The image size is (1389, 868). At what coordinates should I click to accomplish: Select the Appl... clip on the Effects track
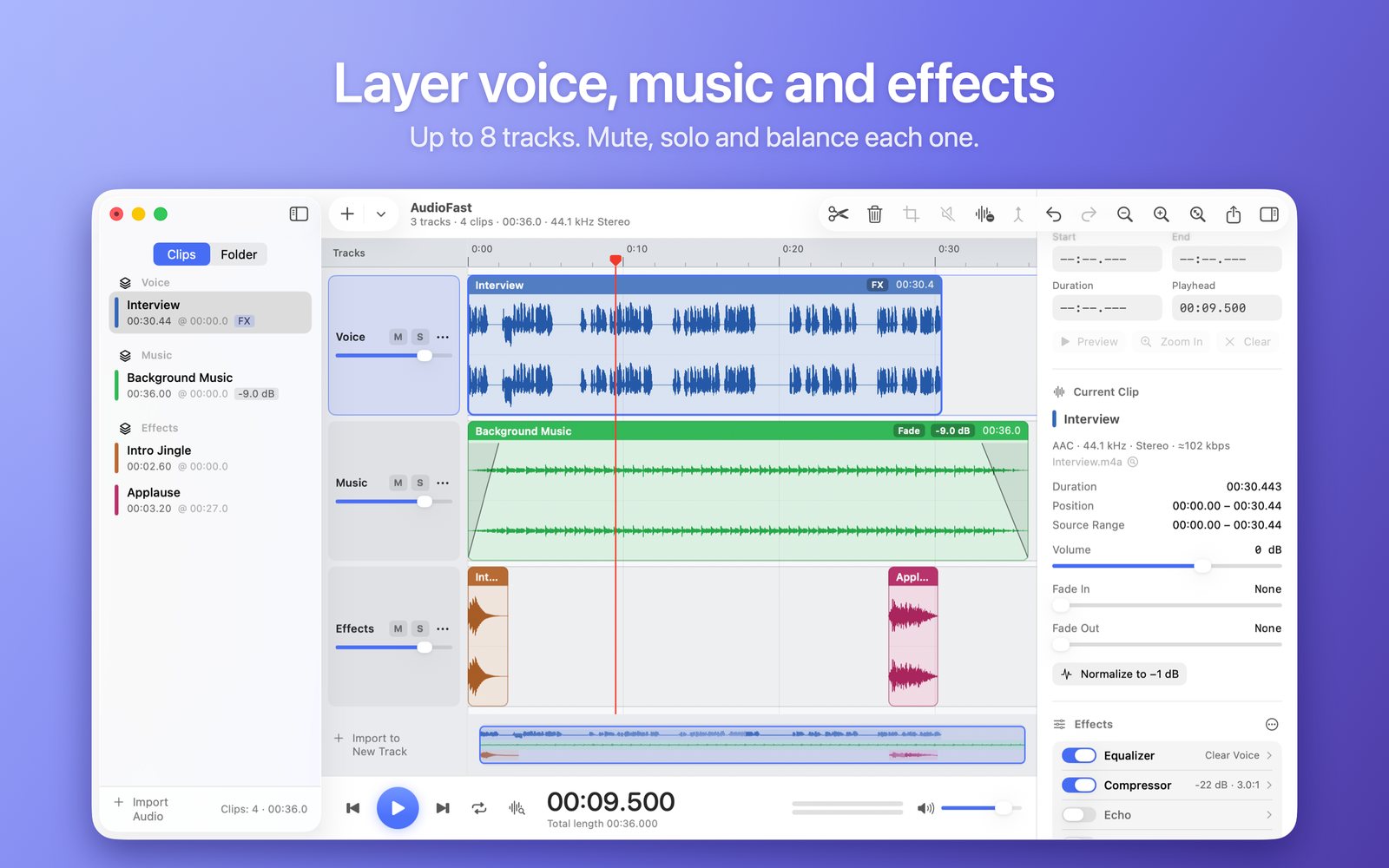click(912, 636)
